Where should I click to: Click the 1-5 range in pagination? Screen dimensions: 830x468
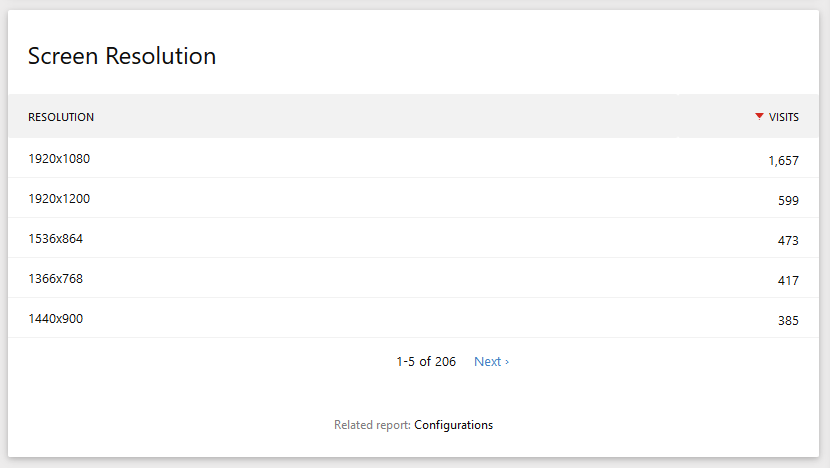point(405,362)
